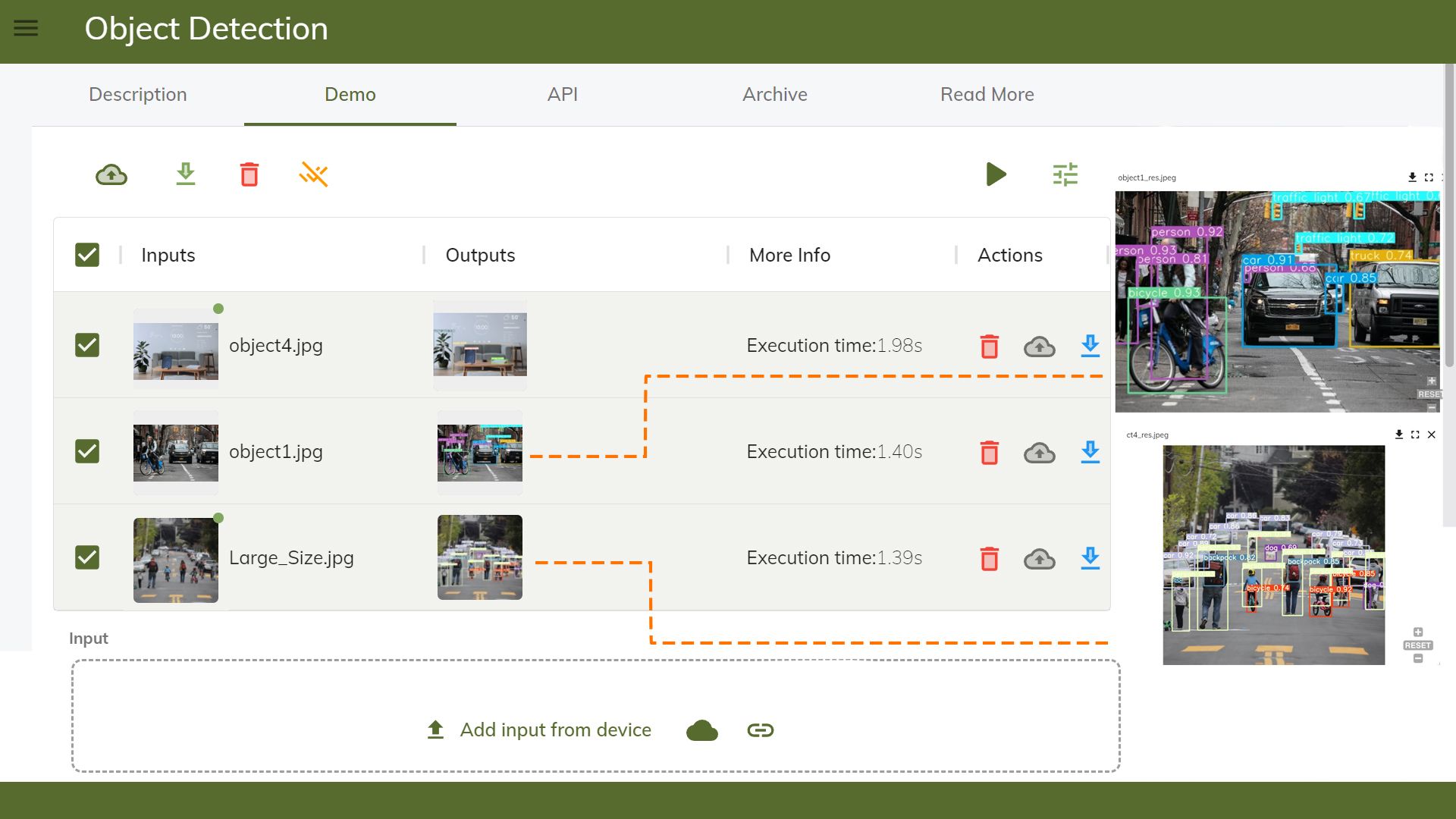Switch to the API tab
Screen dimensions: 1456x819
point(563,94)
